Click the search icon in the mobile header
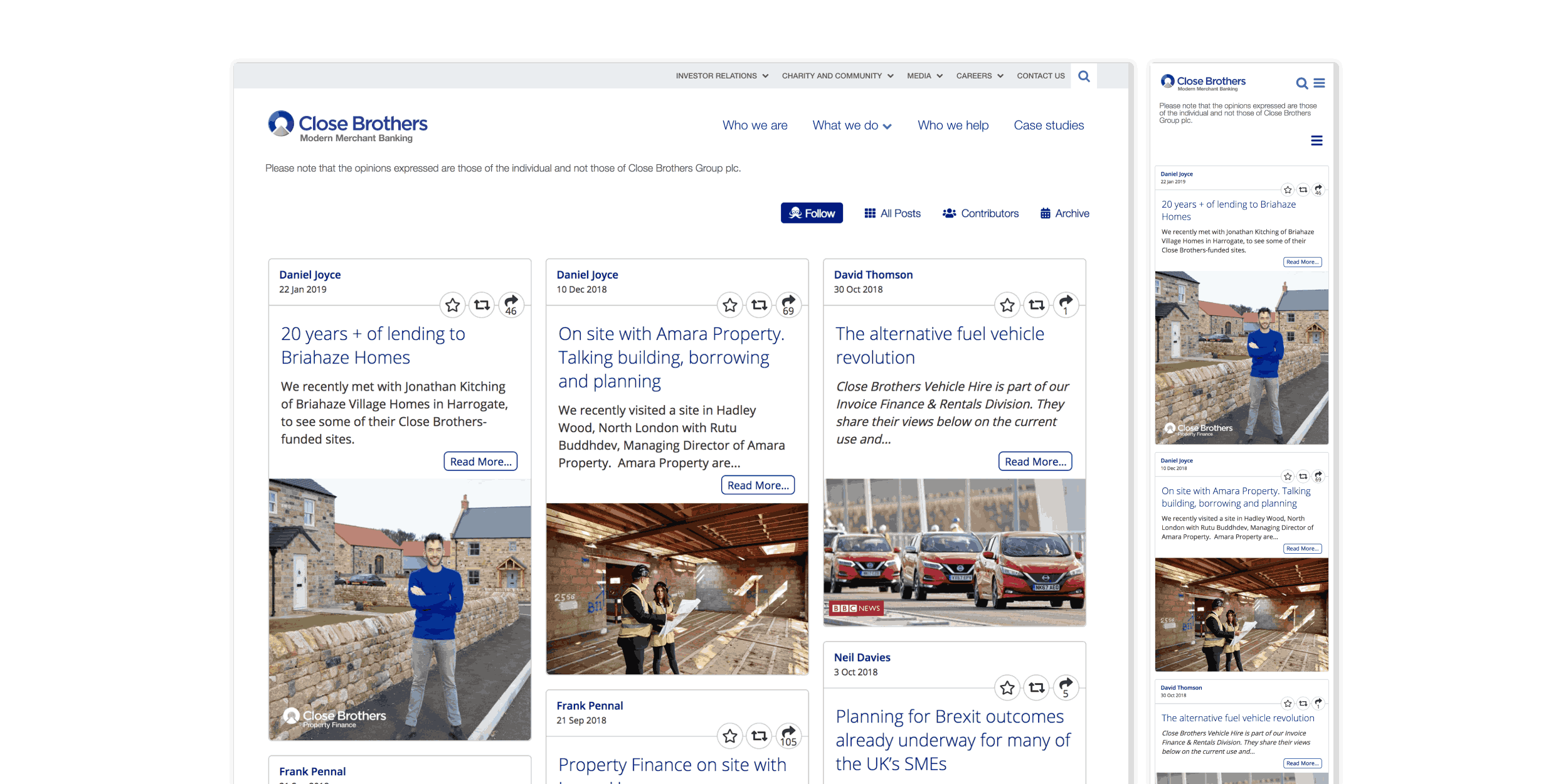Screen dimensions: 1568x784 tap(1302, 83)
